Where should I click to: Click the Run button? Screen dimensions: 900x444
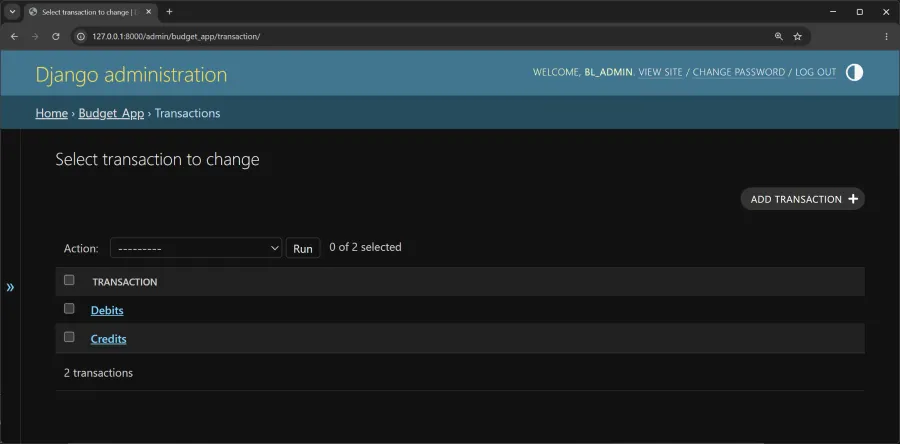(x=302, y=248)
